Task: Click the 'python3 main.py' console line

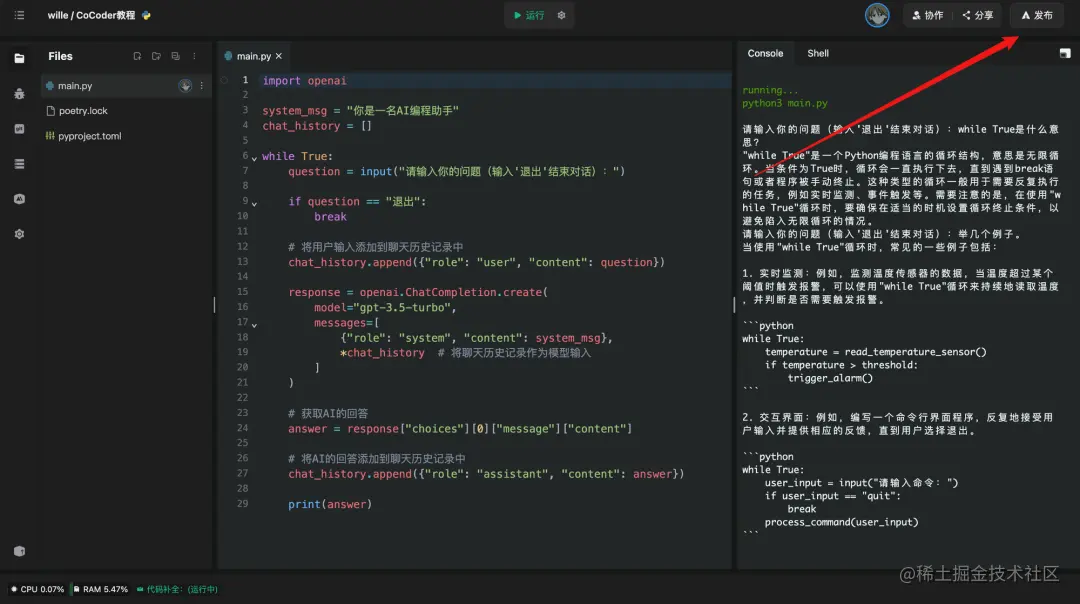Action: click(785, 103)
